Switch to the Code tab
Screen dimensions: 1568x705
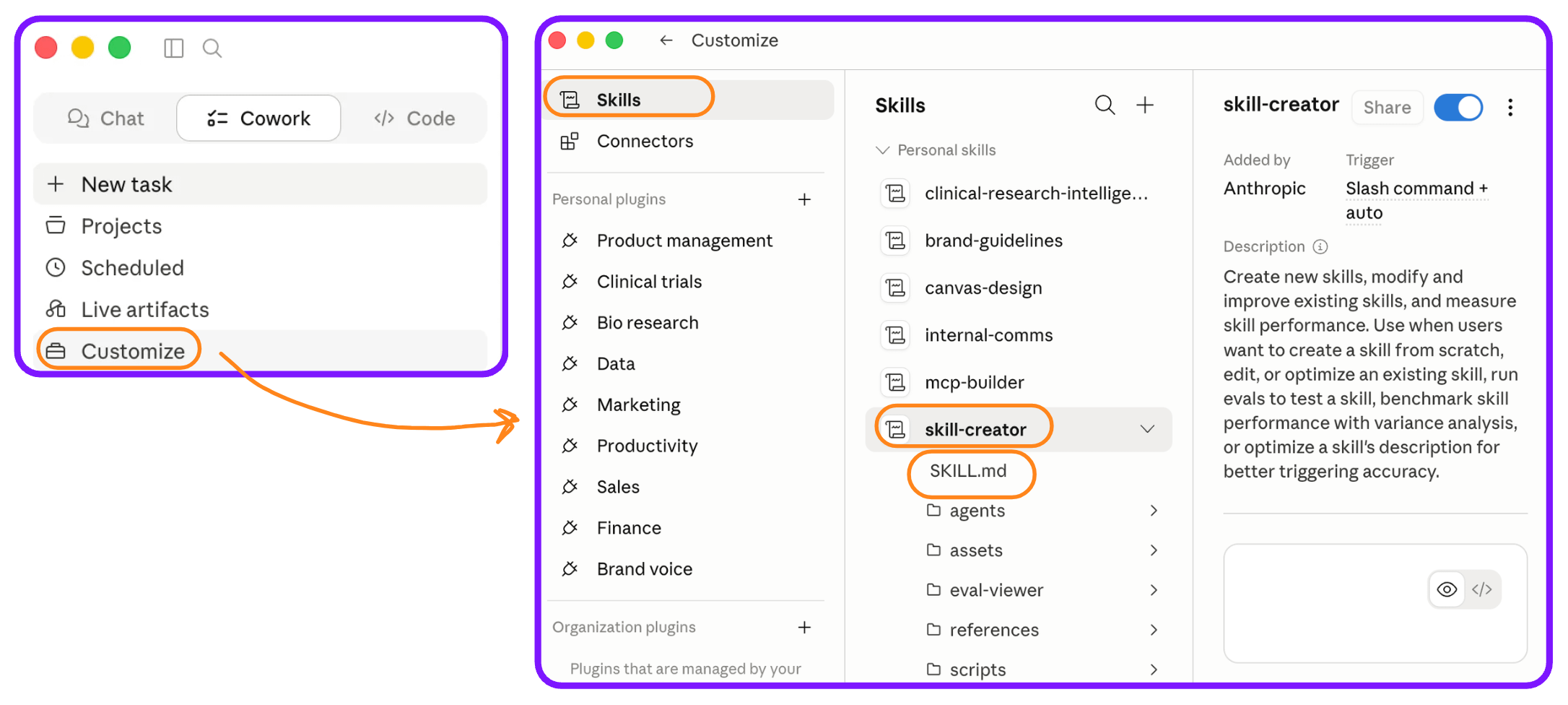coord(414,118)
